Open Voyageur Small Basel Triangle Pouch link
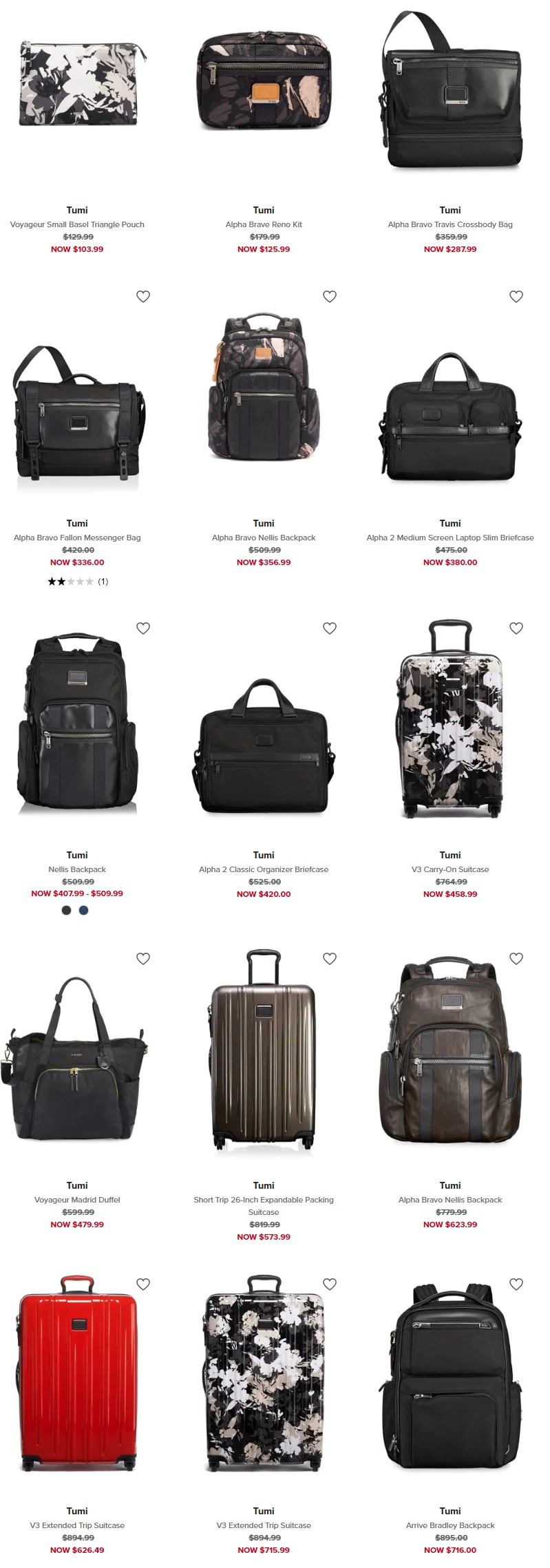 point(77,224)
